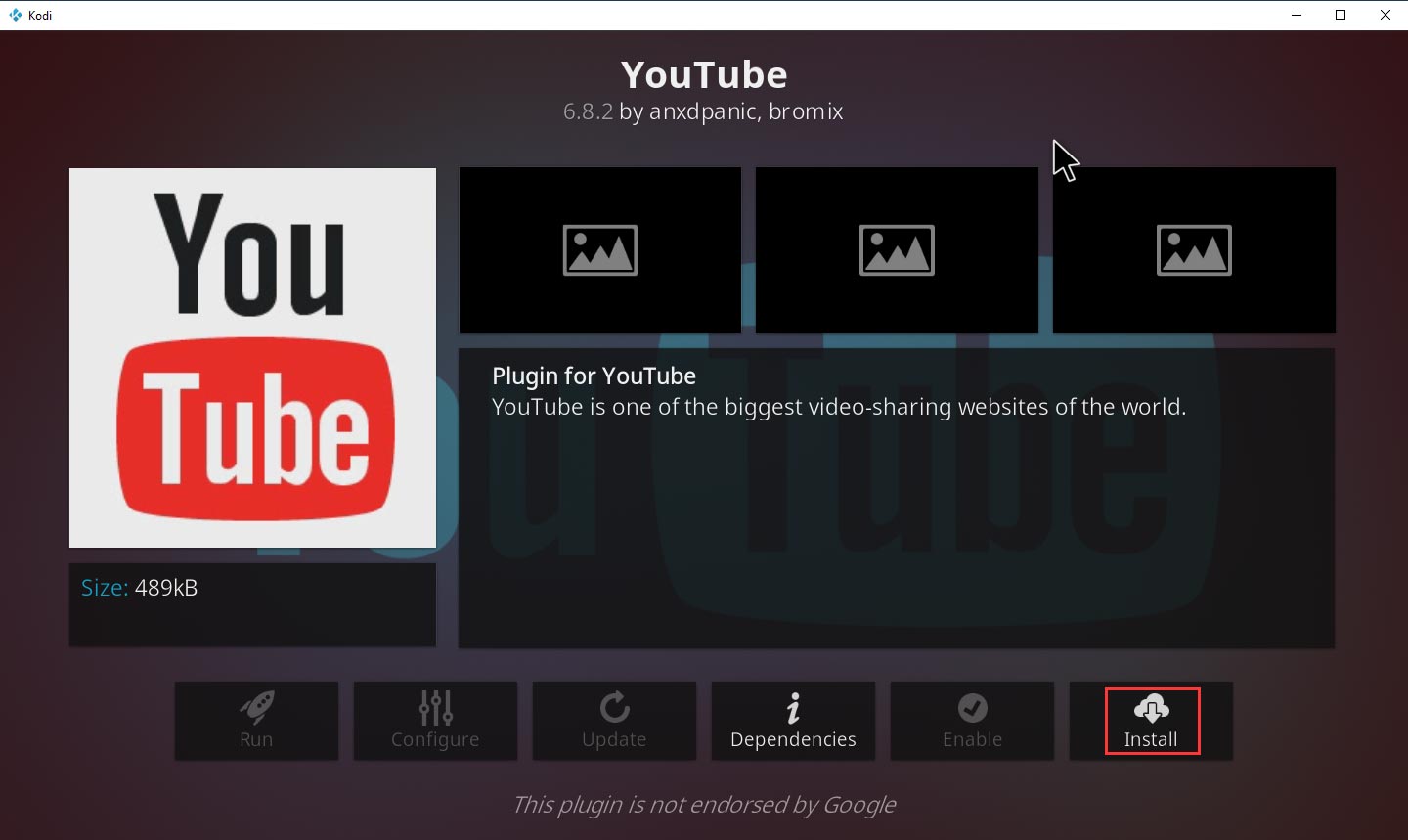This screenshot has height=840, width=1408.
Task: Click the Enable checkmark icon
Action: (x=972, y=708)
